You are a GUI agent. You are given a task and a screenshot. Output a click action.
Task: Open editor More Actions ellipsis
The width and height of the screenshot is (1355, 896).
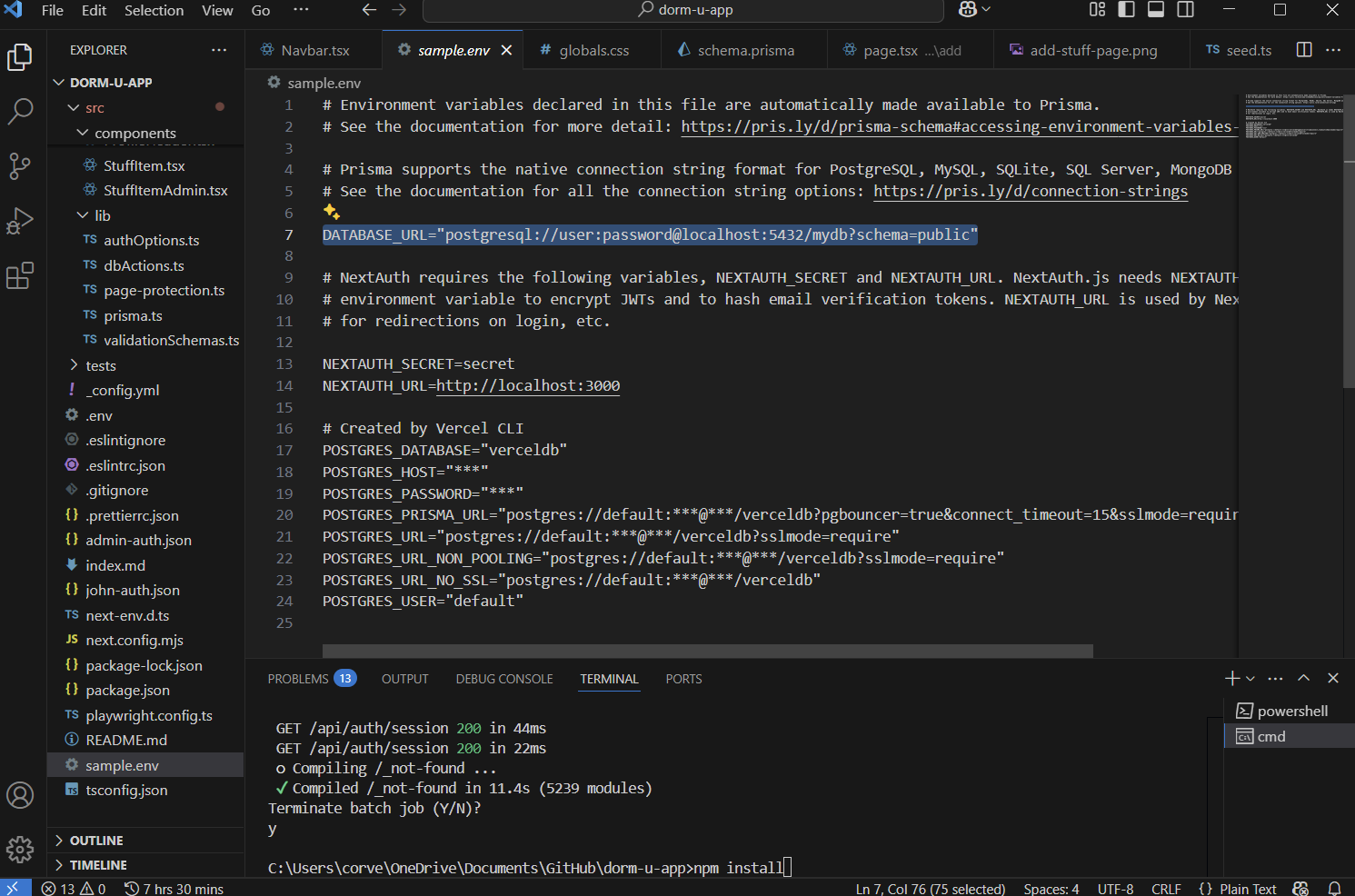click(x=1333, y=50)
